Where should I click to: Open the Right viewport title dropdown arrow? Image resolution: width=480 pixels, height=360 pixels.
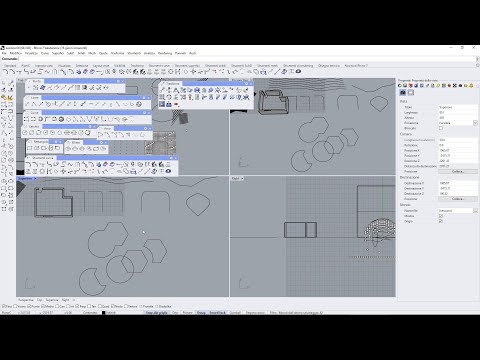[x=242, y=179]
